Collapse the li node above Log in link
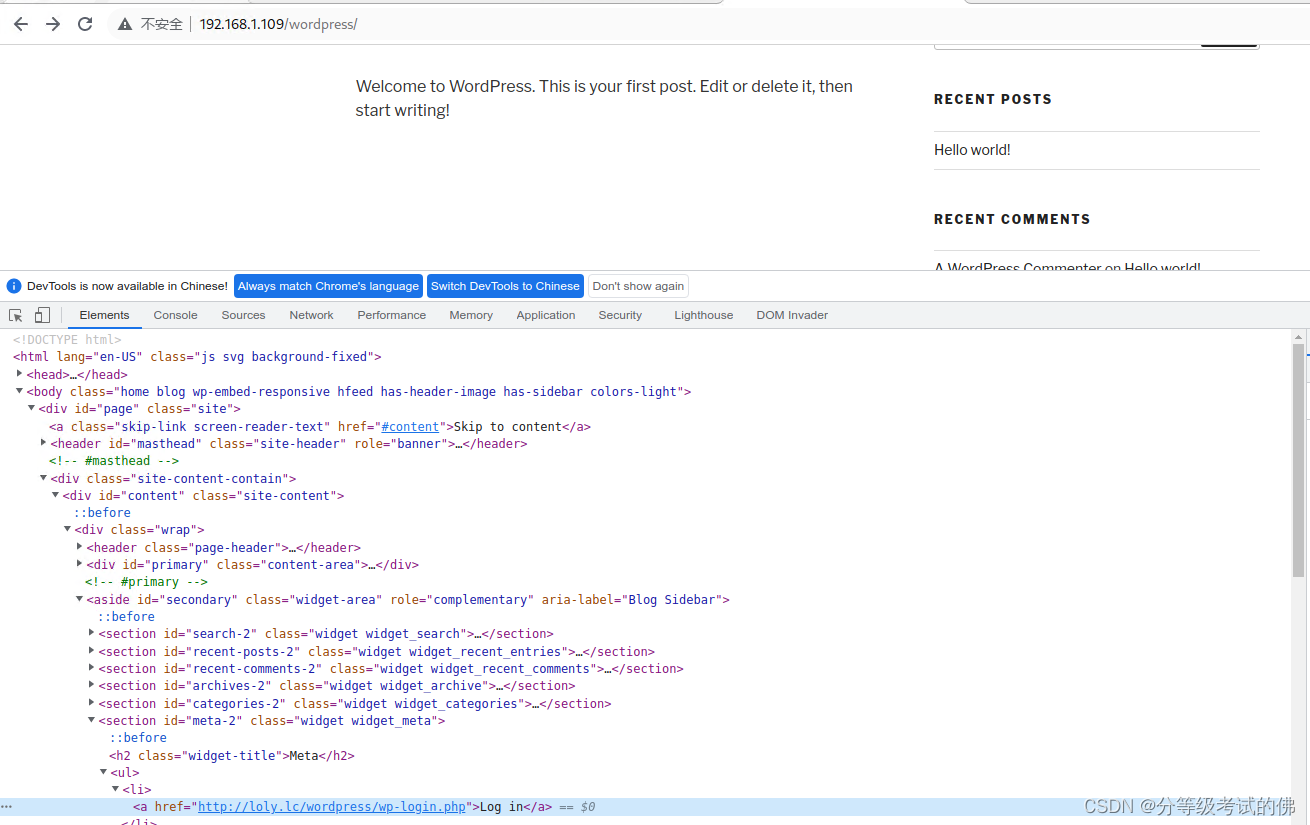The height and width of the screenshot is (825, 1310). point(116,789)
